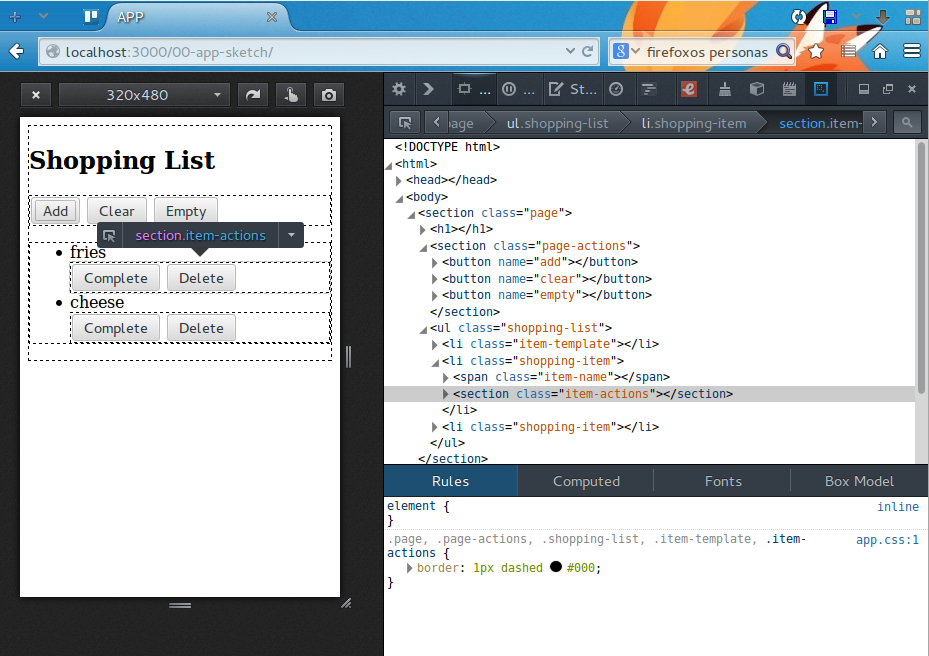Bookmark this page with star
929x656 pixels.
tap(816, 52)
